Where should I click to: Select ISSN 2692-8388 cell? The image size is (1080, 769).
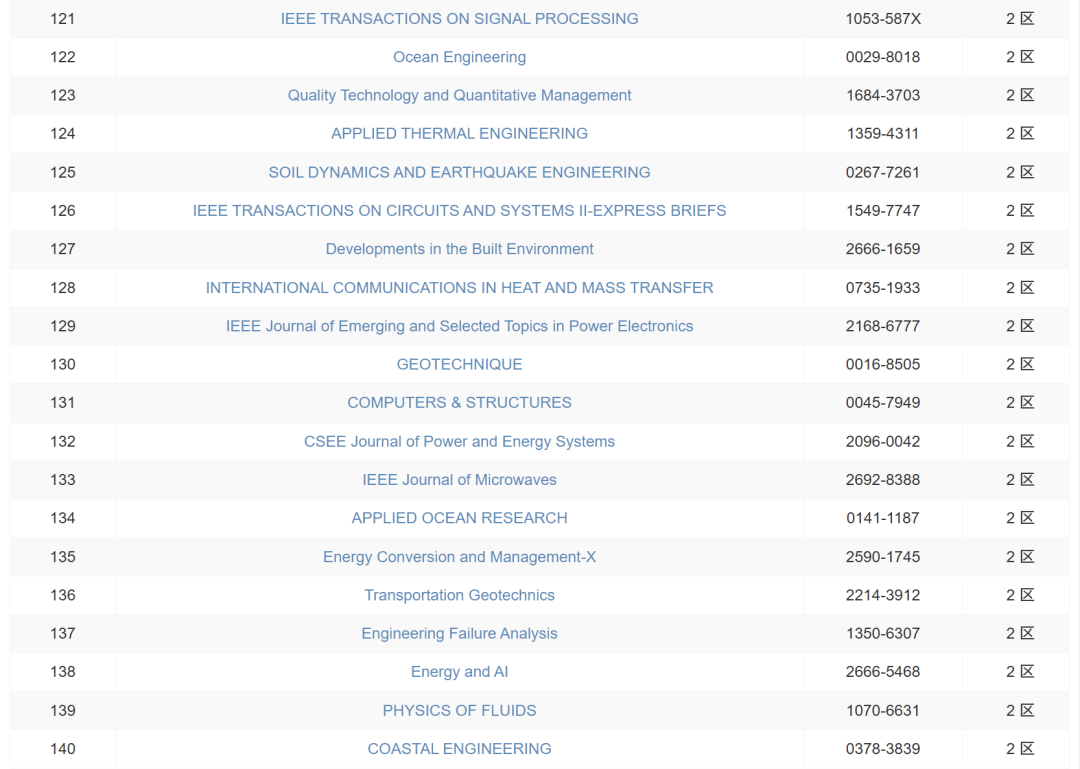(883, 480)
